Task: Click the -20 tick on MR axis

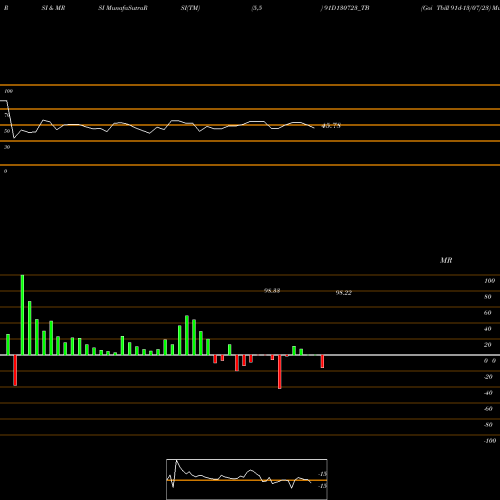Action: tap(488, 377)
